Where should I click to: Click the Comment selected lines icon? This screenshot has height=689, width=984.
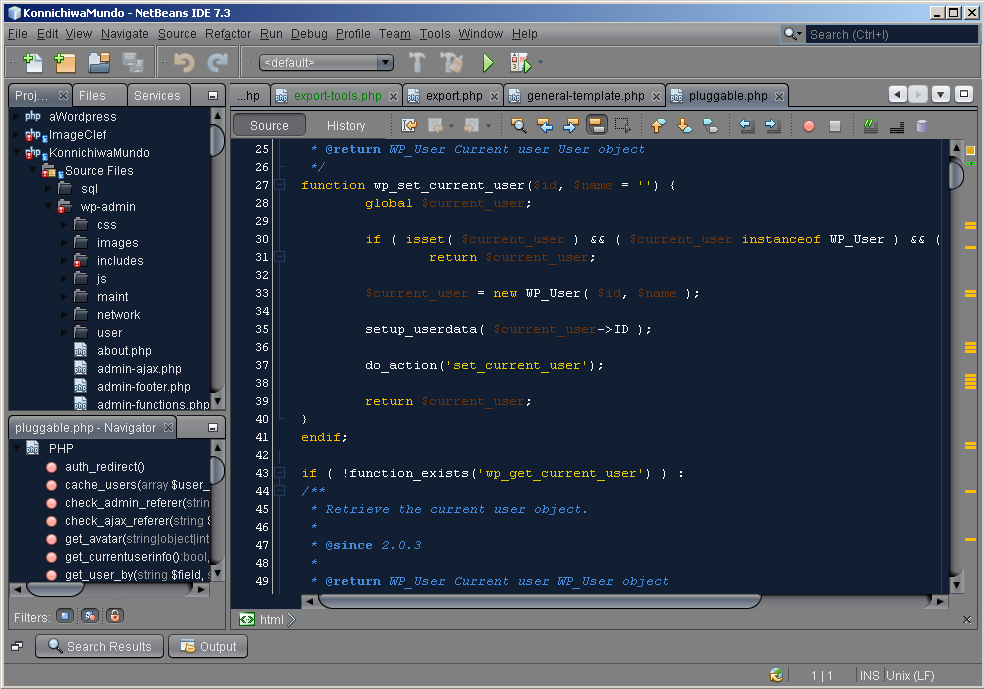click(870, 126)
